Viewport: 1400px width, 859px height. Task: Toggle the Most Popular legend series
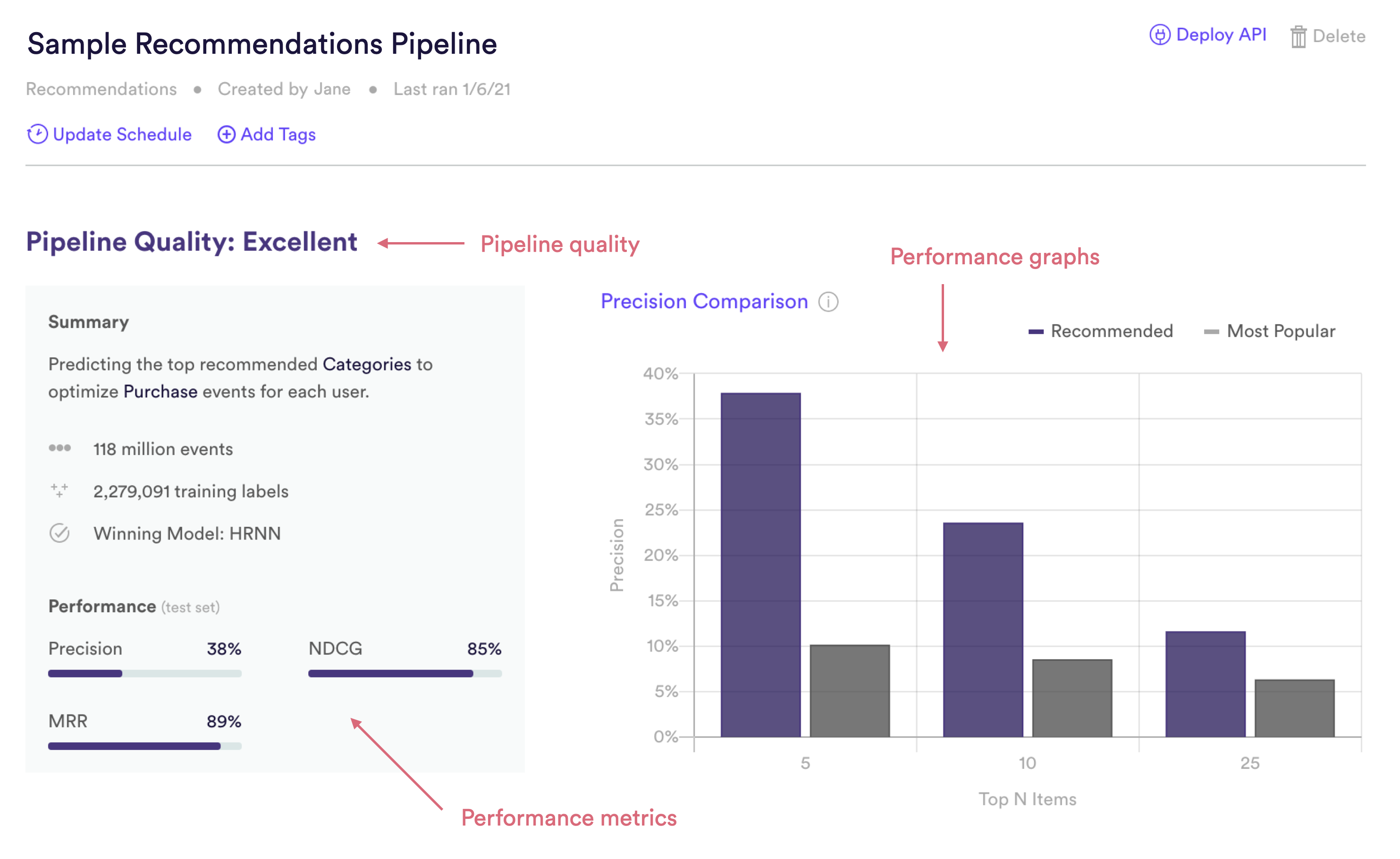[x=1269, y=331]
